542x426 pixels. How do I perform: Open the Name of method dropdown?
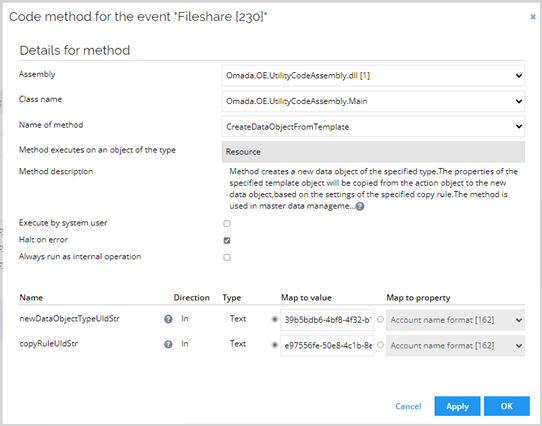point(373,127)
